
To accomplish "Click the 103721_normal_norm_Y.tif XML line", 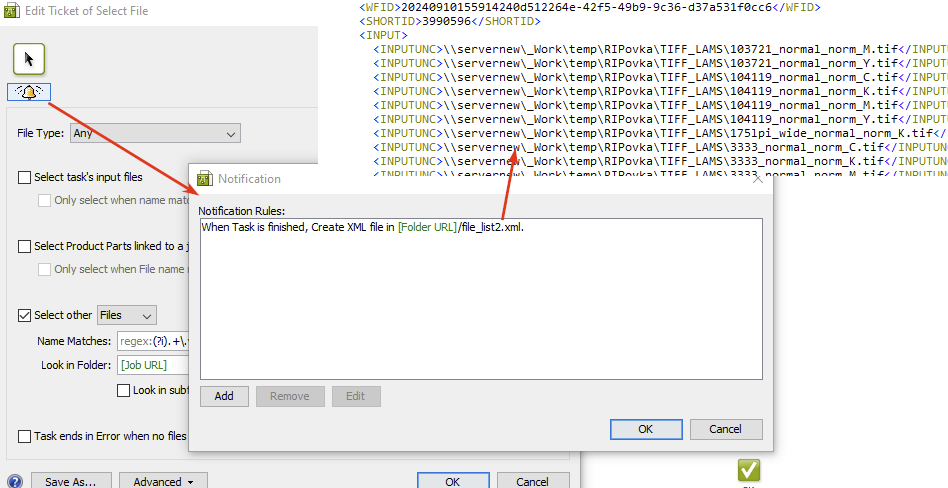I will pyautogui.click(x=660, y=63).
